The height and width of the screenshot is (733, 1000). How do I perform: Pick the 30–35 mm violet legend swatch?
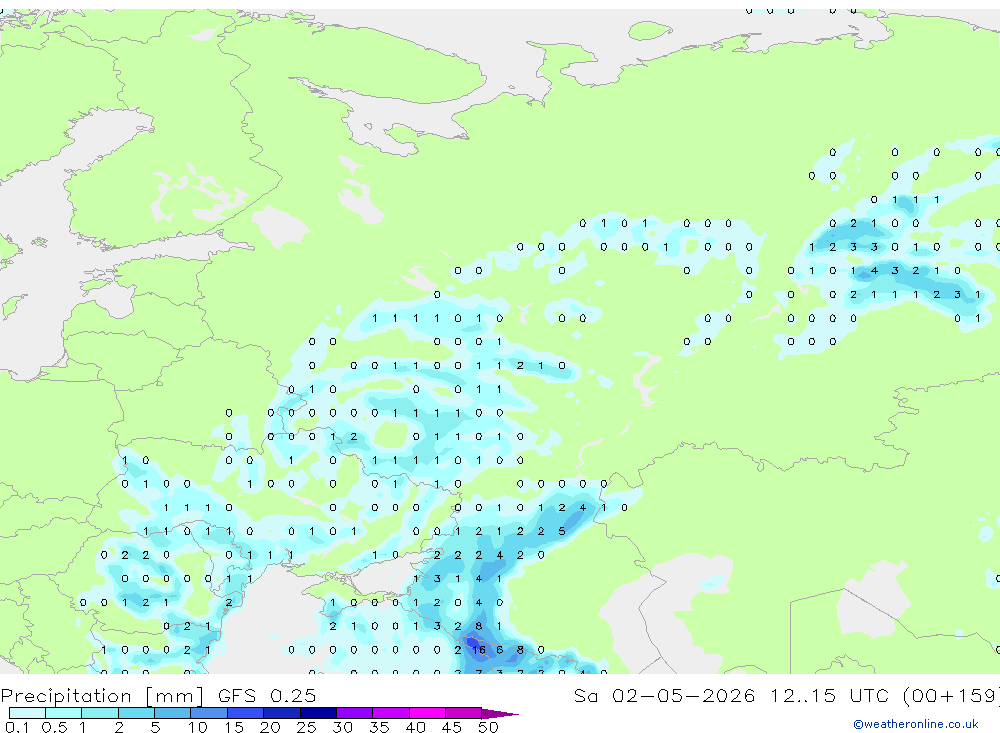(354, 713)
